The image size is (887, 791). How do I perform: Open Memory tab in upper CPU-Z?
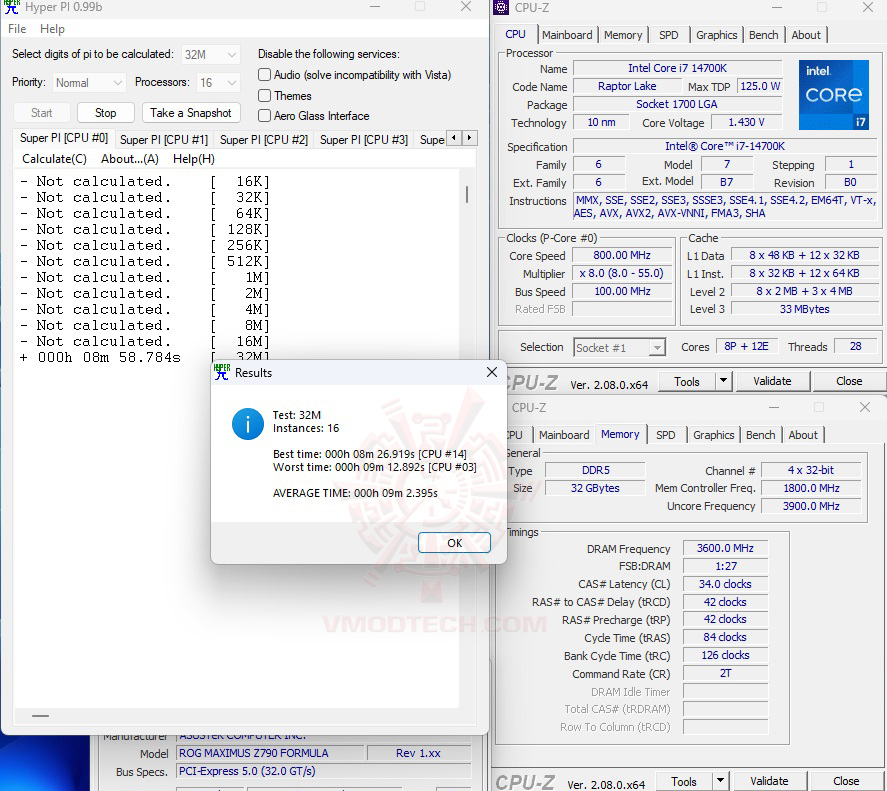click(x=623, y=35)
